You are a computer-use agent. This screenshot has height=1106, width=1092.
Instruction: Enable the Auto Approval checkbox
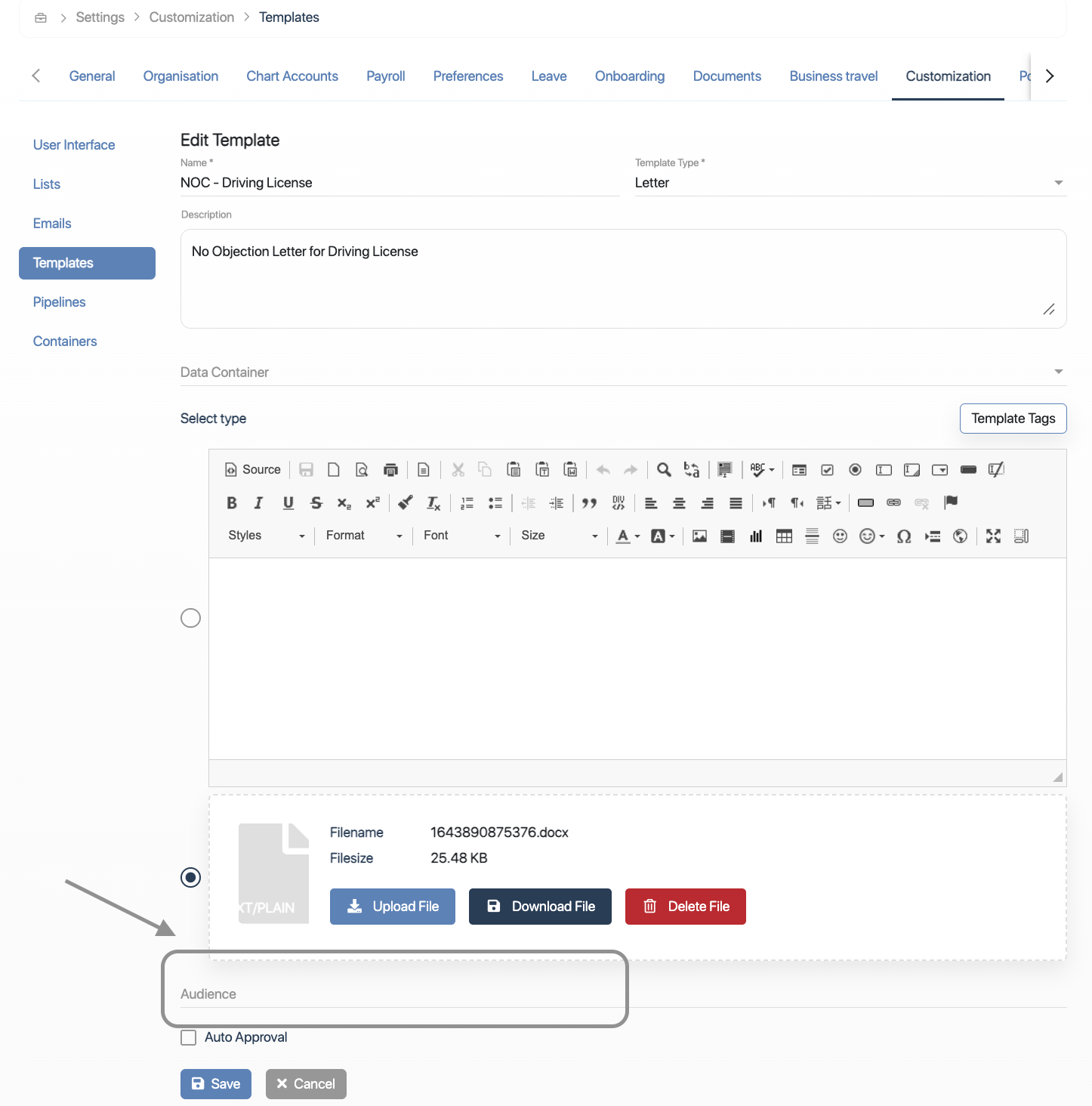189,1038
